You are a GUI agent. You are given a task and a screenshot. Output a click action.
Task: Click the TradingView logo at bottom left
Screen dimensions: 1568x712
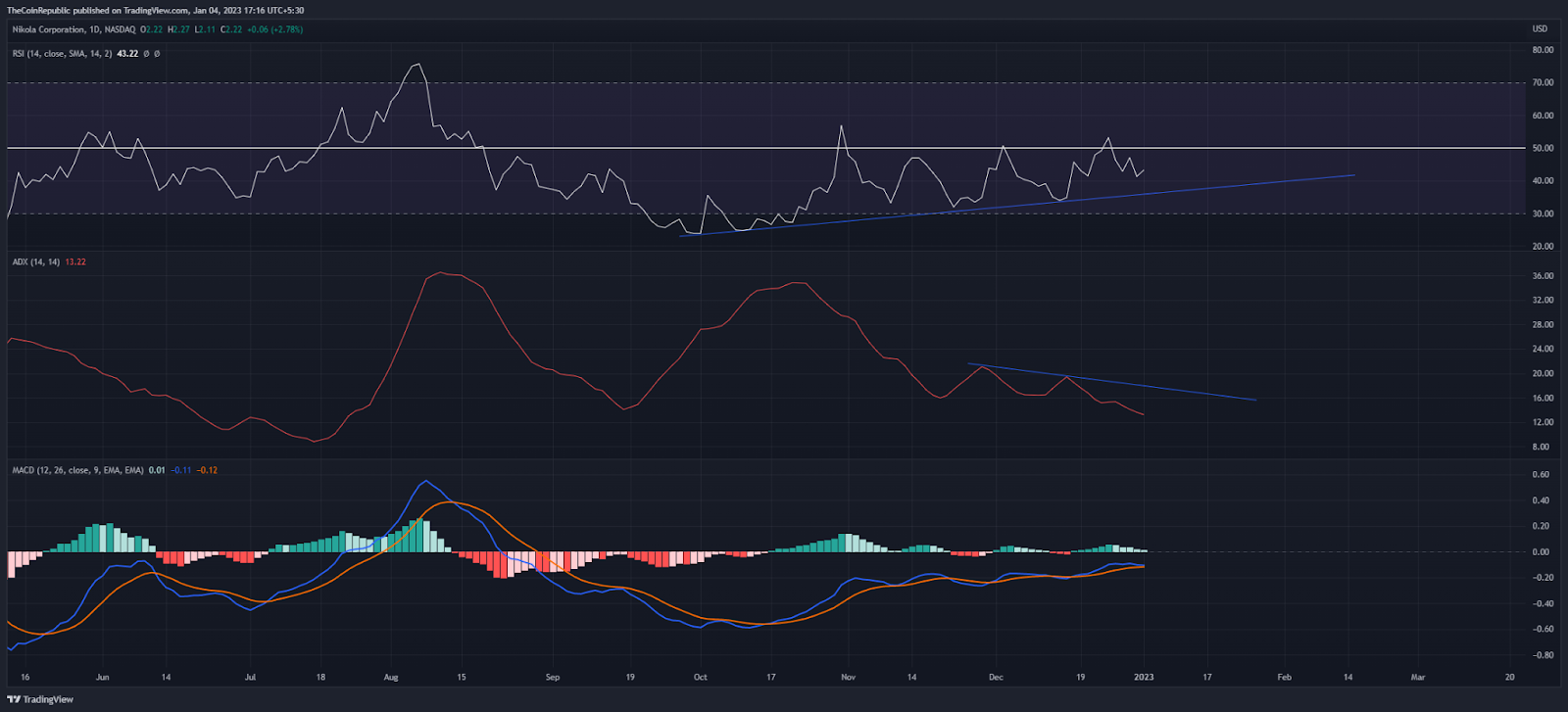(x=40, y=699)
